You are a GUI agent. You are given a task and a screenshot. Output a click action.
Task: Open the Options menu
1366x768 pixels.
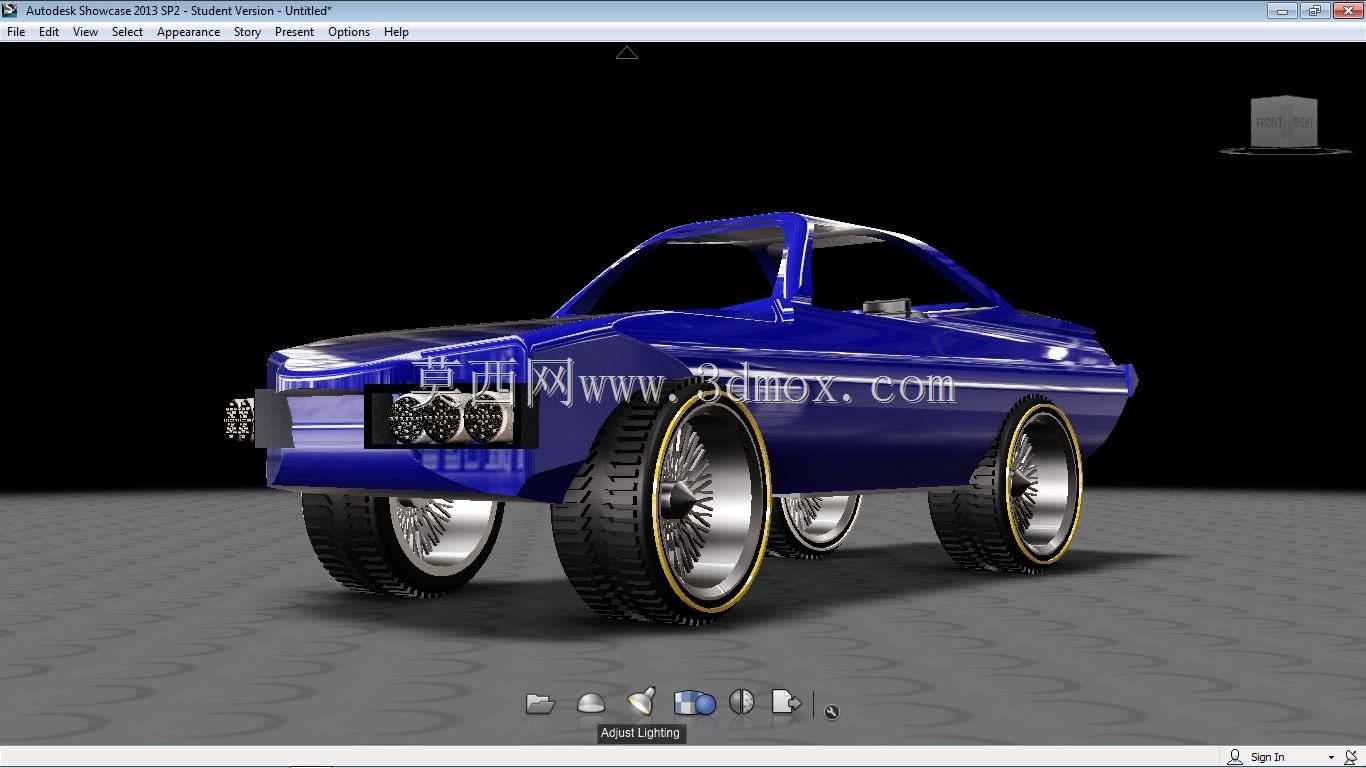coord(349,32)
